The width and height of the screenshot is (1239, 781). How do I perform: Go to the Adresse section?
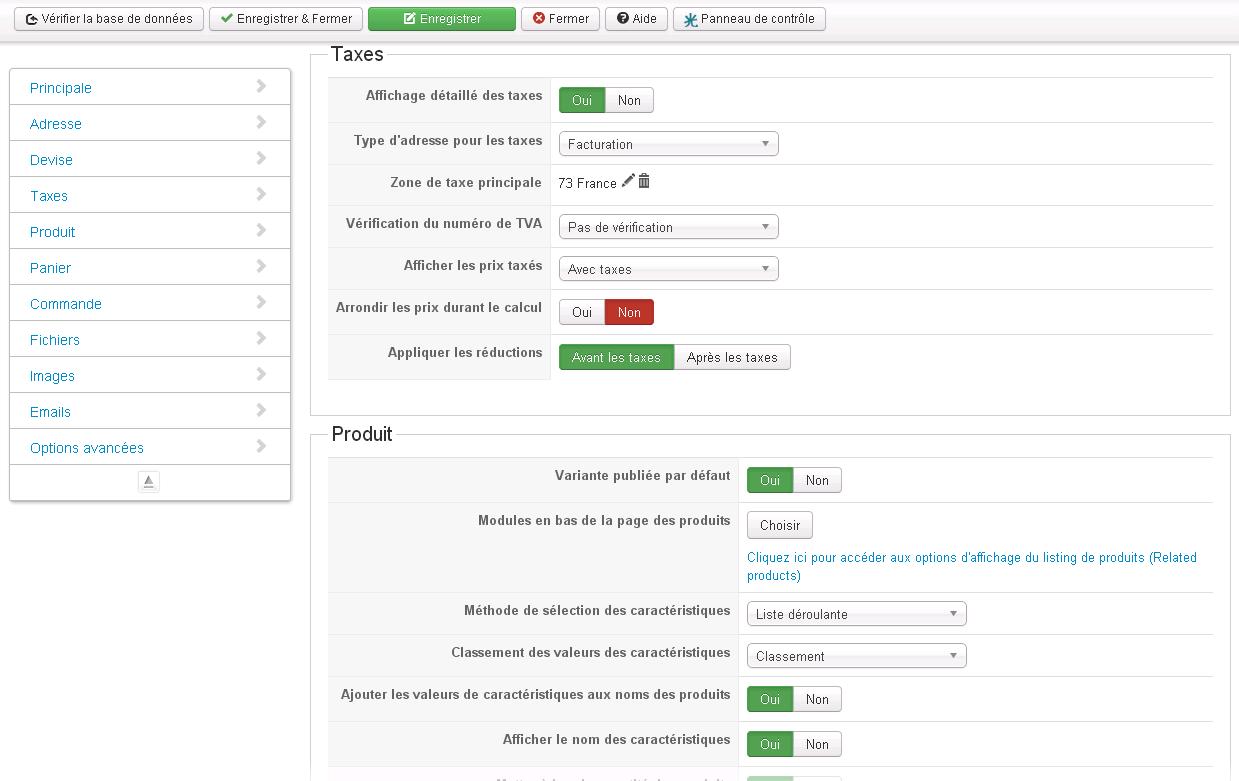coord(150,123)
